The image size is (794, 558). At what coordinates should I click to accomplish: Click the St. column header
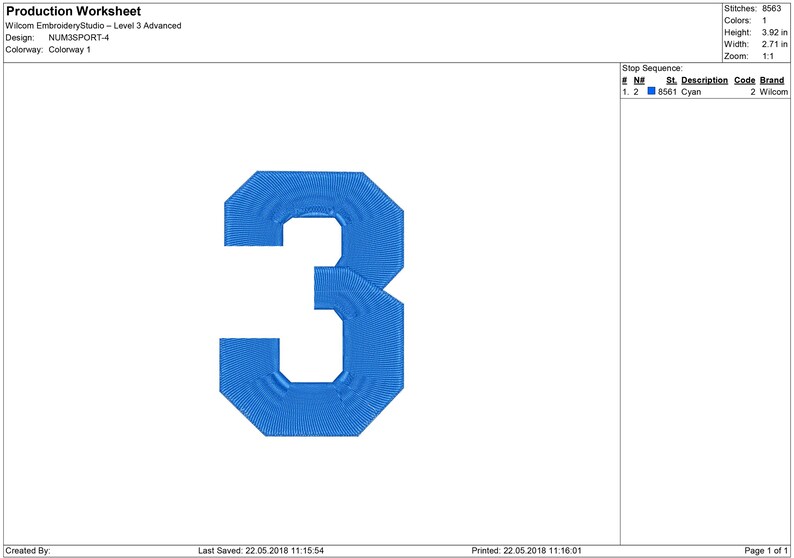click(x=671, y=80)
